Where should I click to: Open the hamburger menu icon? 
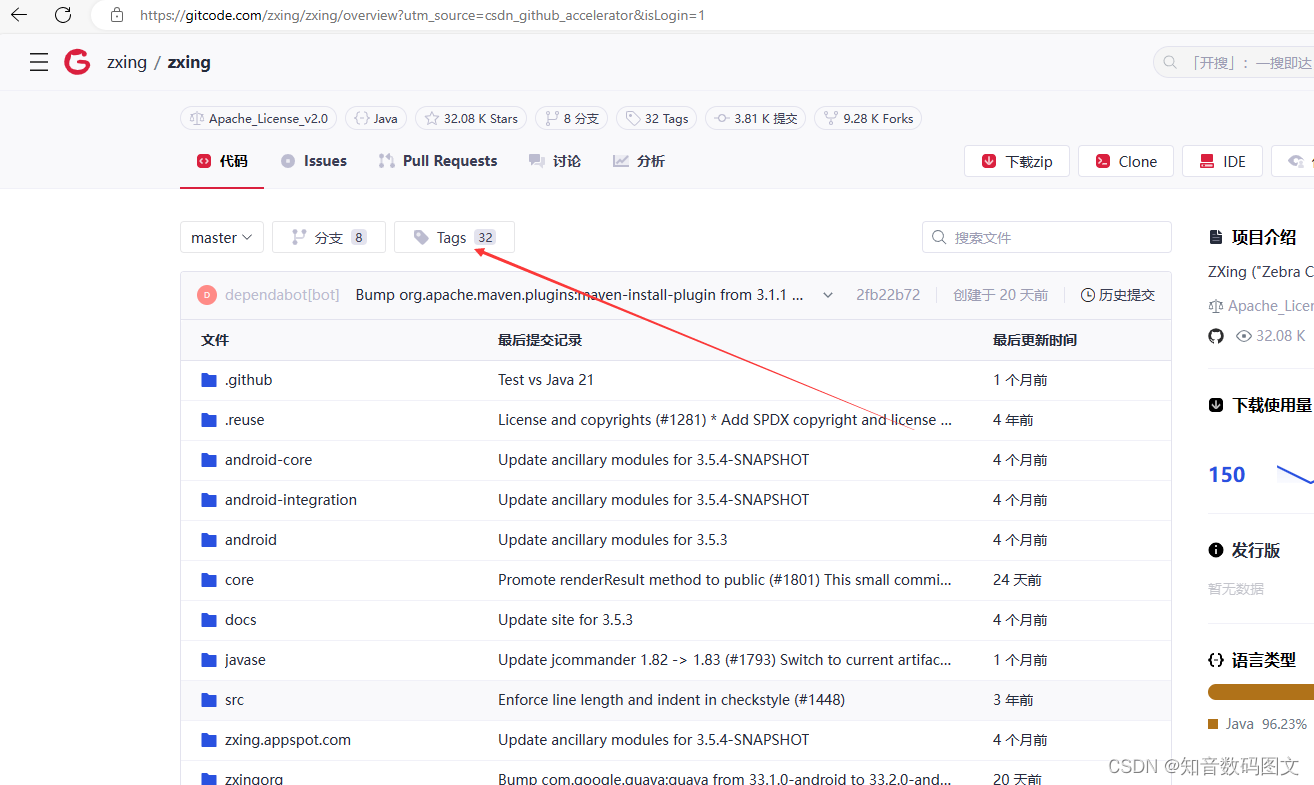click(x=39, y=63)
